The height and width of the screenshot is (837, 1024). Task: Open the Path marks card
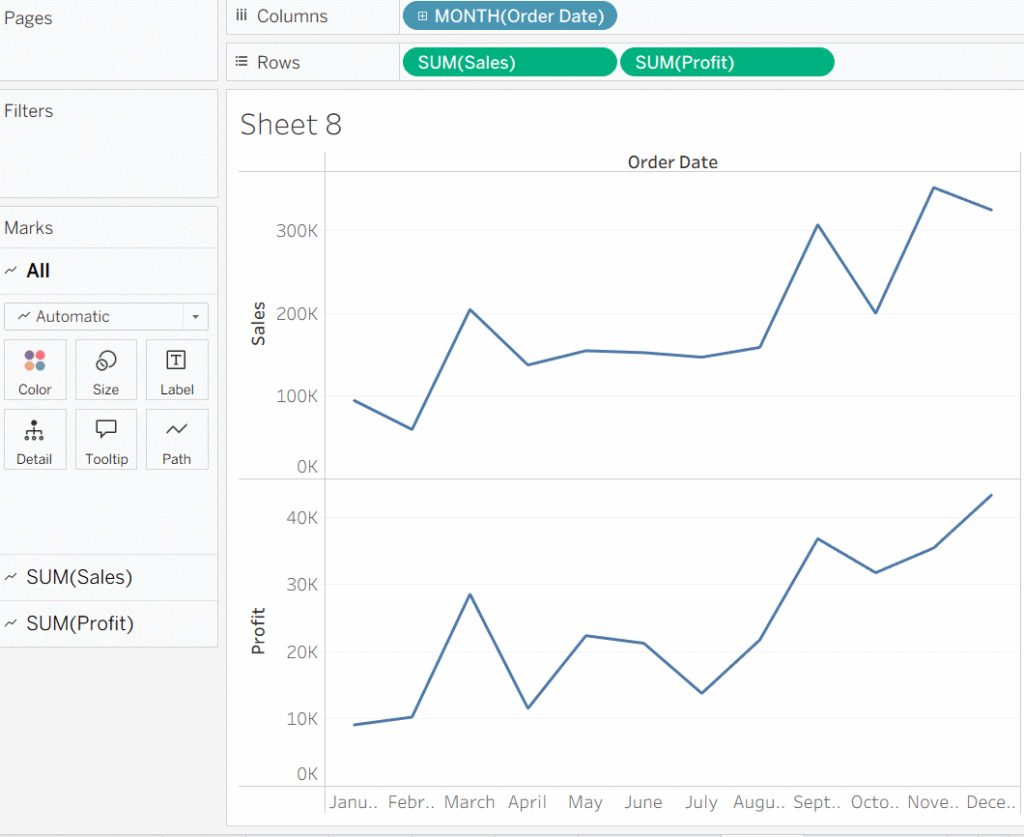[177, 440]
